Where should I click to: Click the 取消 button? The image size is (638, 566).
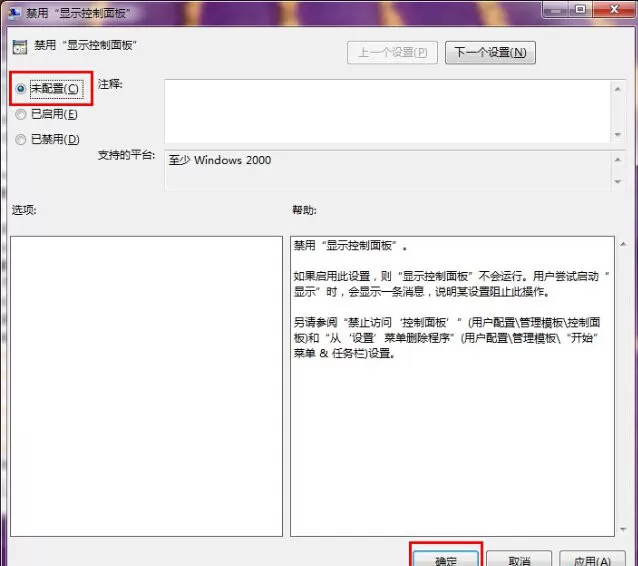click(519, 559)
